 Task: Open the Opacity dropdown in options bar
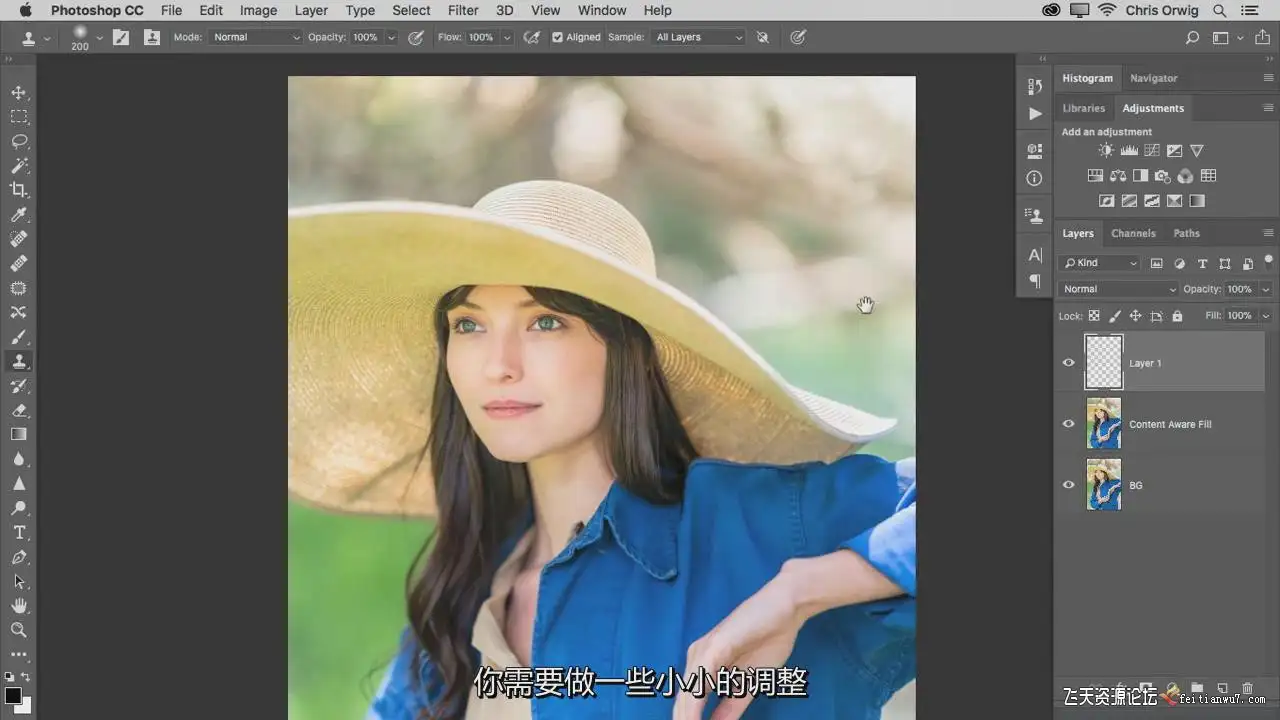[391, 38]
